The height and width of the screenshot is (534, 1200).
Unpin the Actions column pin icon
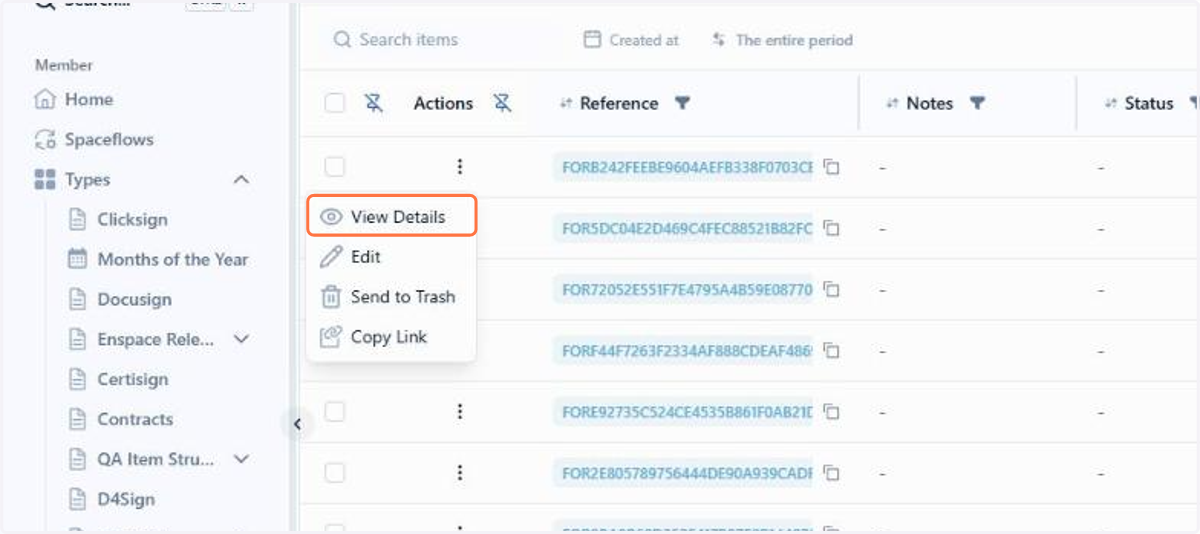pos(503,103)
